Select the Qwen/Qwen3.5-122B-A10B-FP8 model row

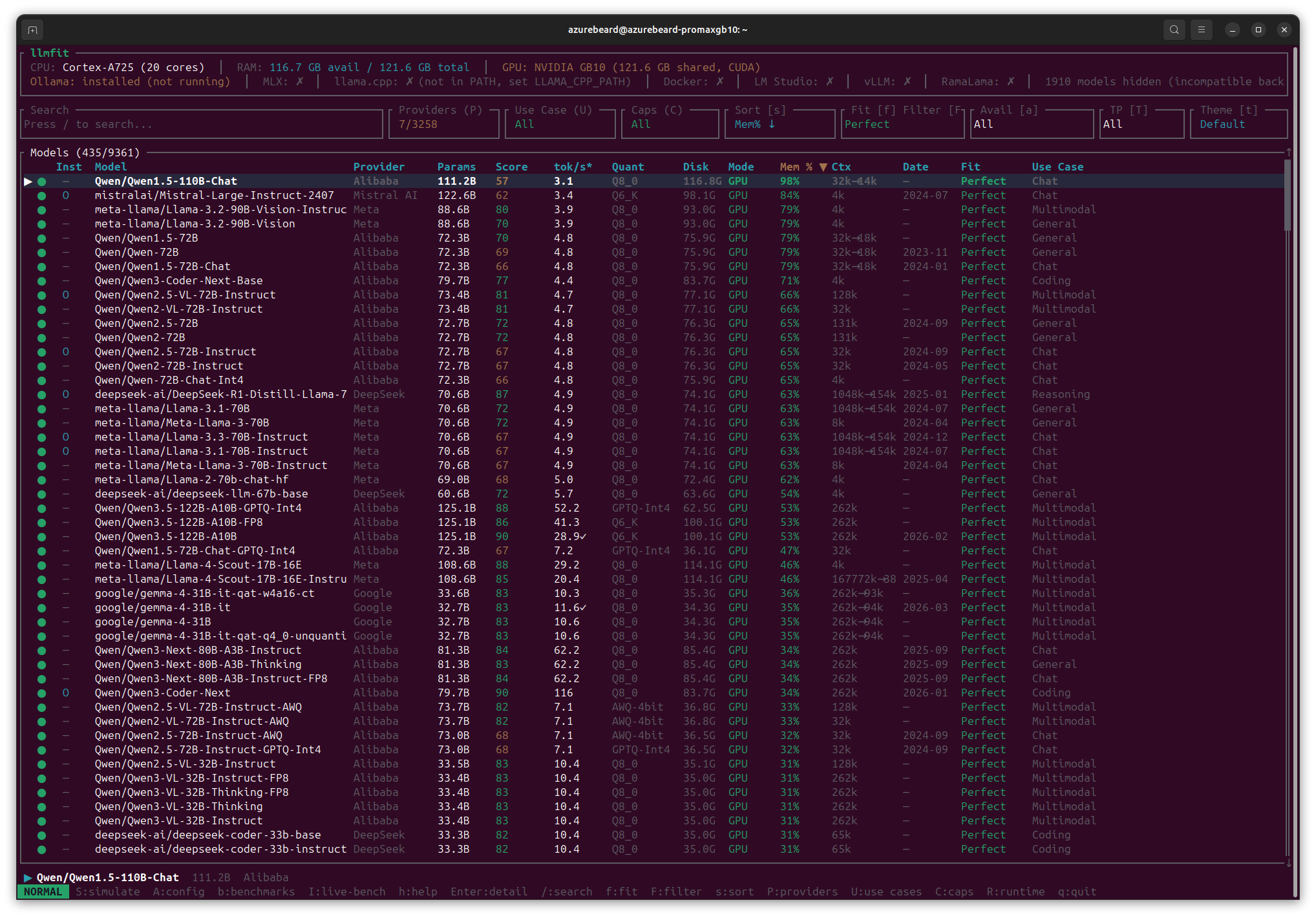pyautogui.click(x=653, y=523)
